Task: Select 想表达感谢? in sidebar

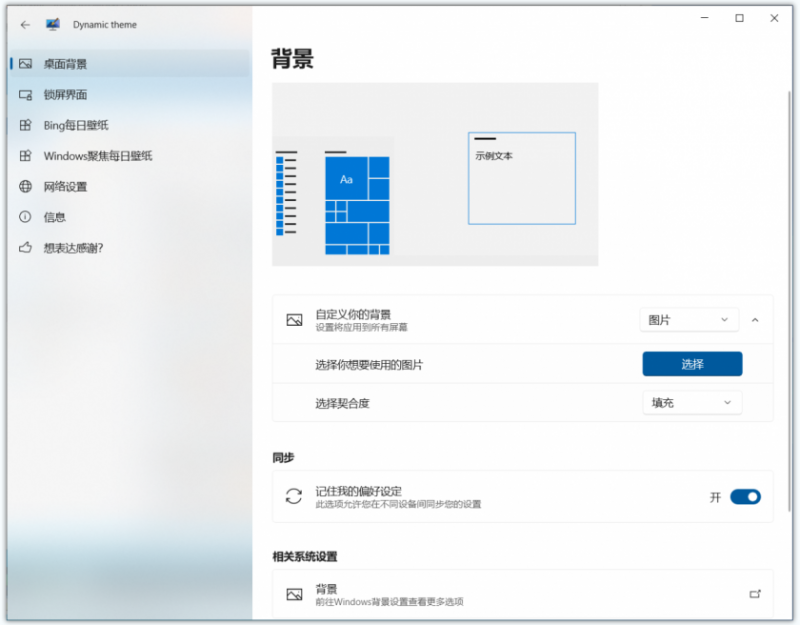Action: 130,247
